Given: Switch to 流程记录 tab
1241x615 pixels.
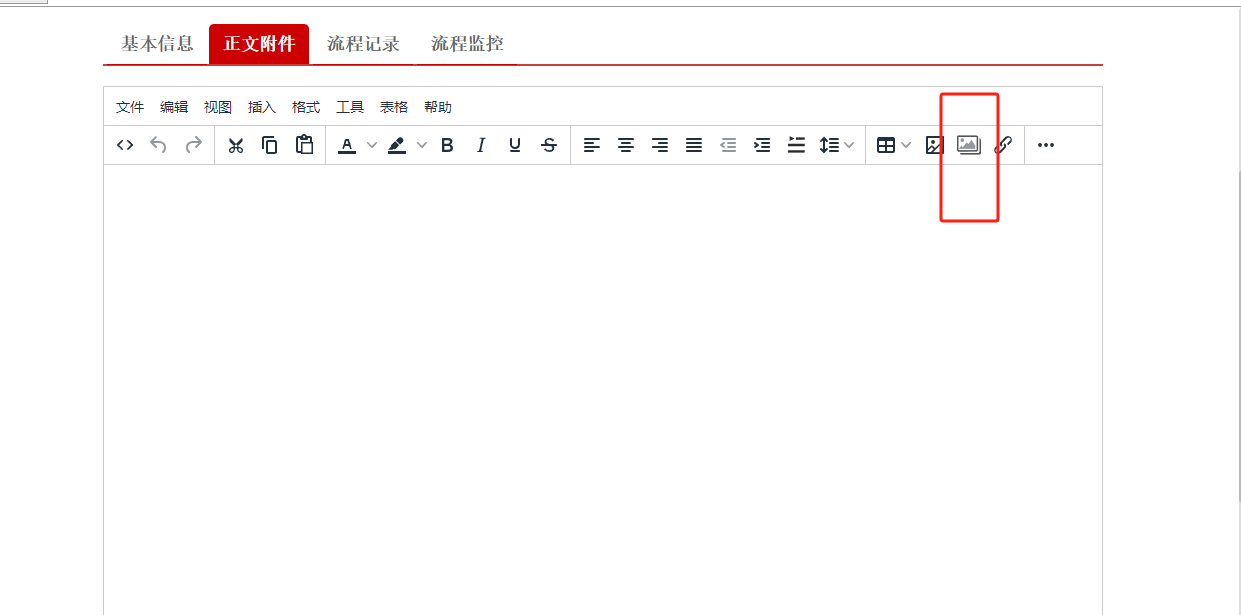Looking at the screenshot, I should coord(363,44).
